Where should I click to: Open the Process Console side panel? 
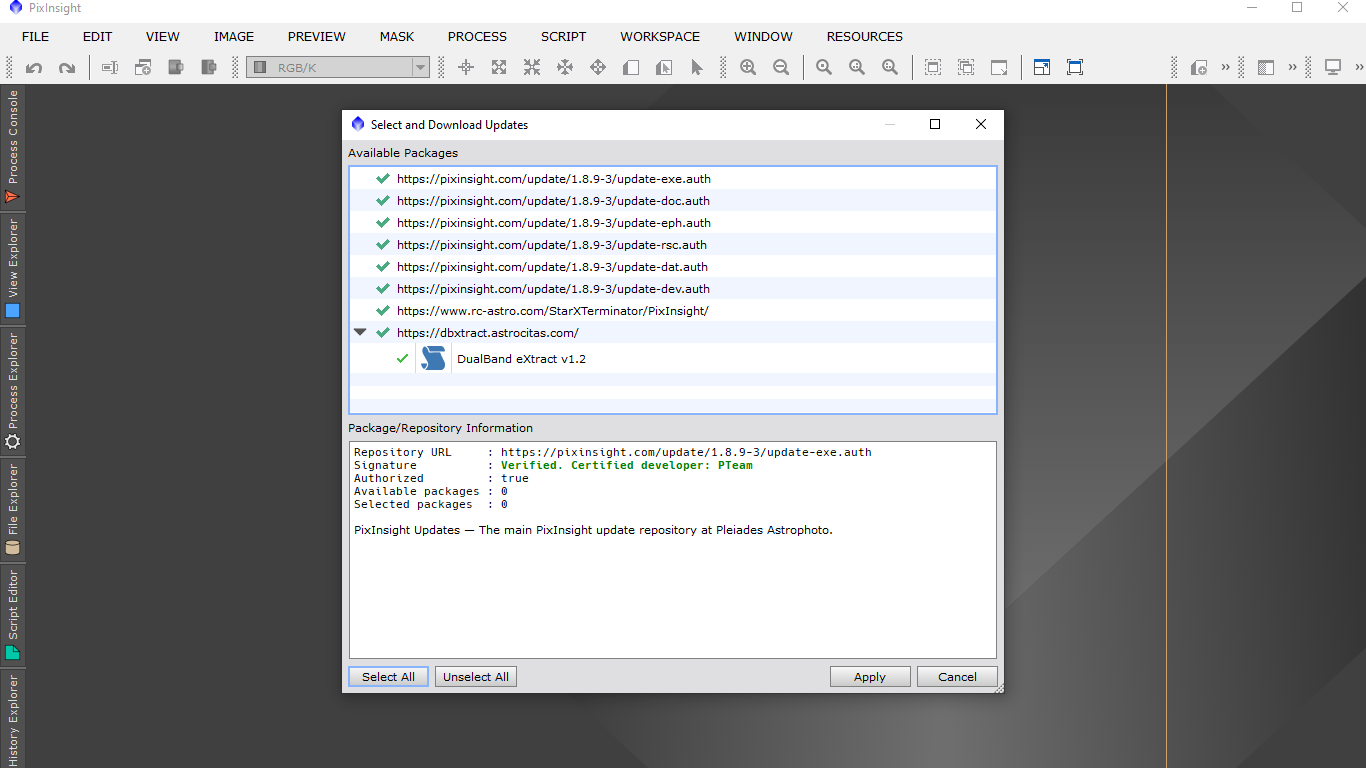point(13,146)
